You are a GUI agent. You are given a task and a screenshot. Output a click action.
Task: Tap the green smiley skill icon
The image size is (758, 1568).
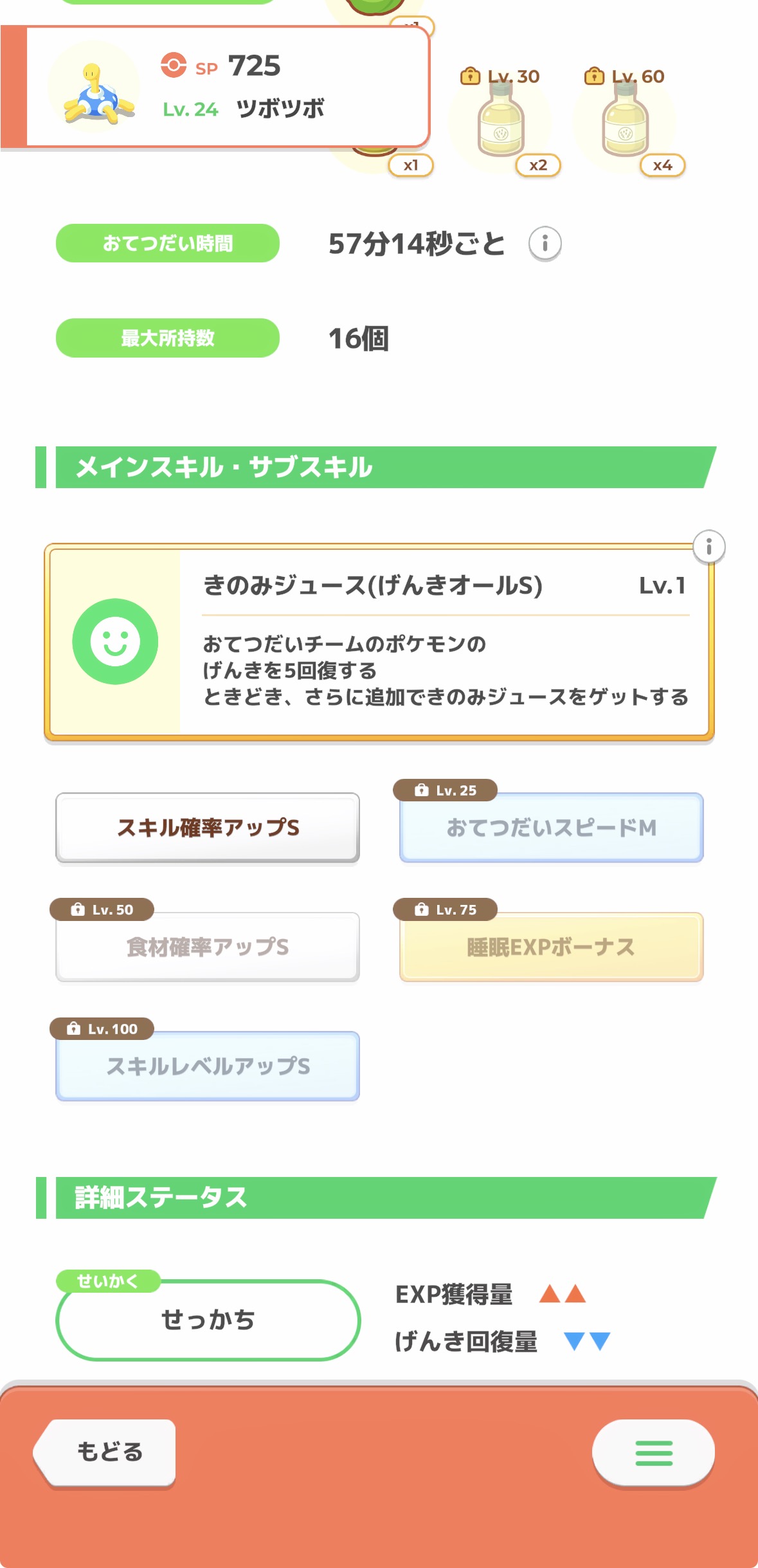click(x=115, y=641)
